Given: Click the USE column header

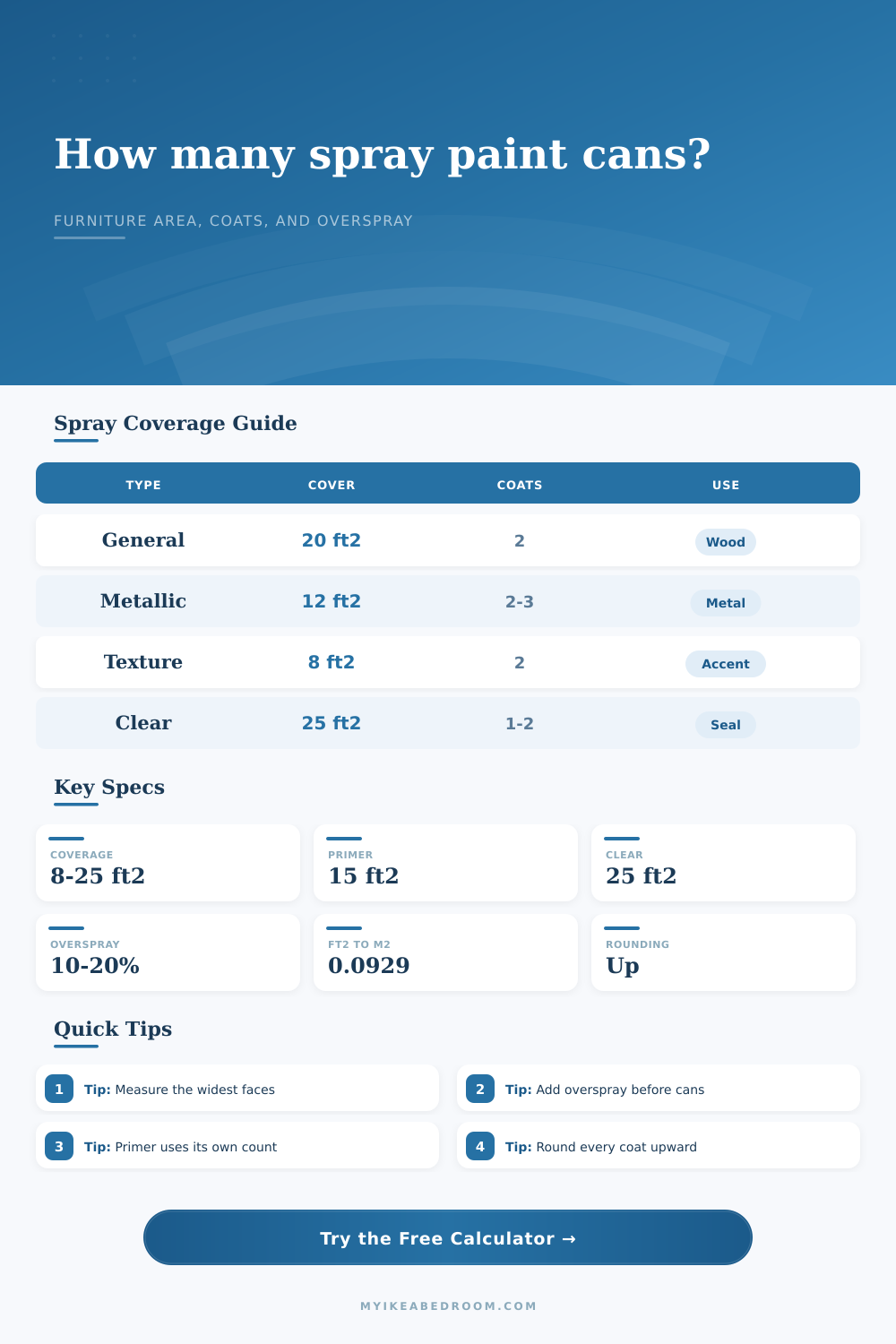Looking at the screenshot, I should click(x=726, y=485).
